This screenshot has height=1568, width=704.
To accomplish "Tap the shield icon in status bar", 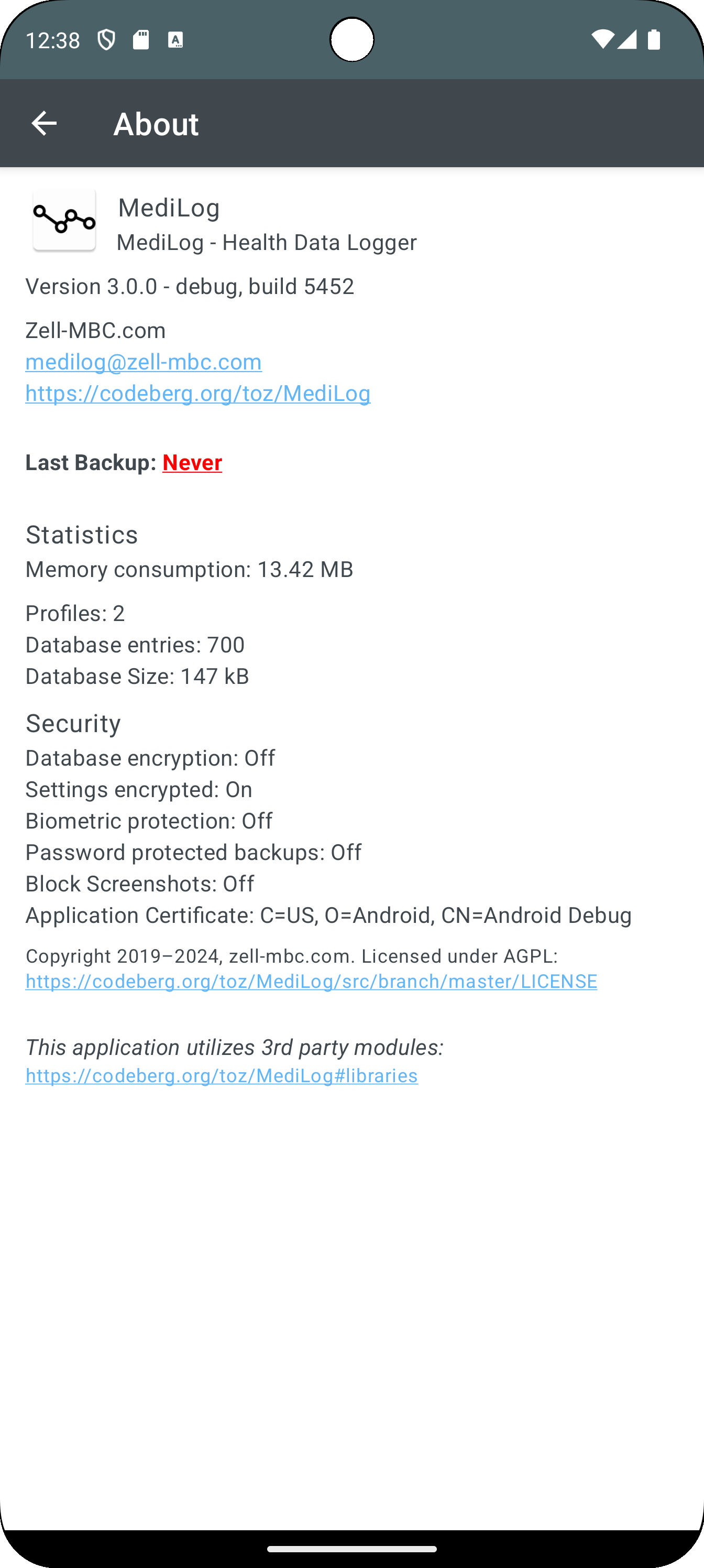I will [x=106, y=40].
